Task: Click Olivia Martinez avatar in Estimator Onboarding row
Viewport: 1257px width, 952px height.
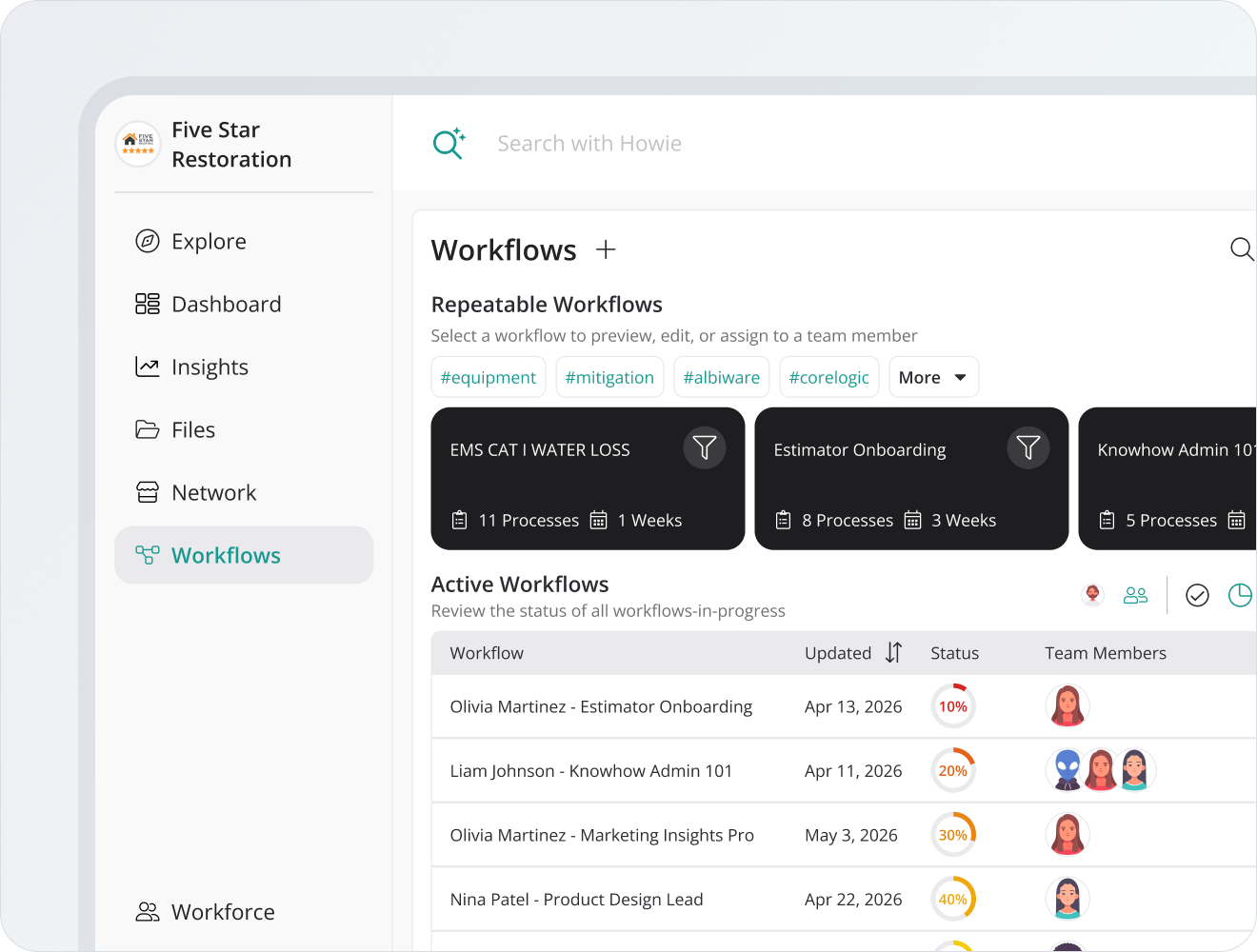Action: pyautogui.click(x=1067, y=706)
